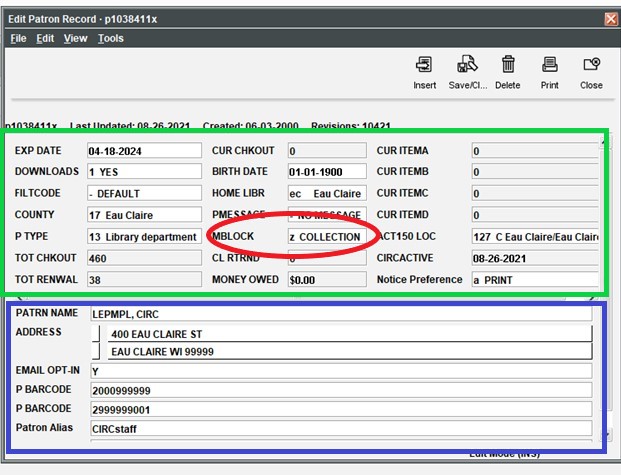Click the MONEY OWED field $0.00
This screenshot has width=621, height=475.
(327, 280)
